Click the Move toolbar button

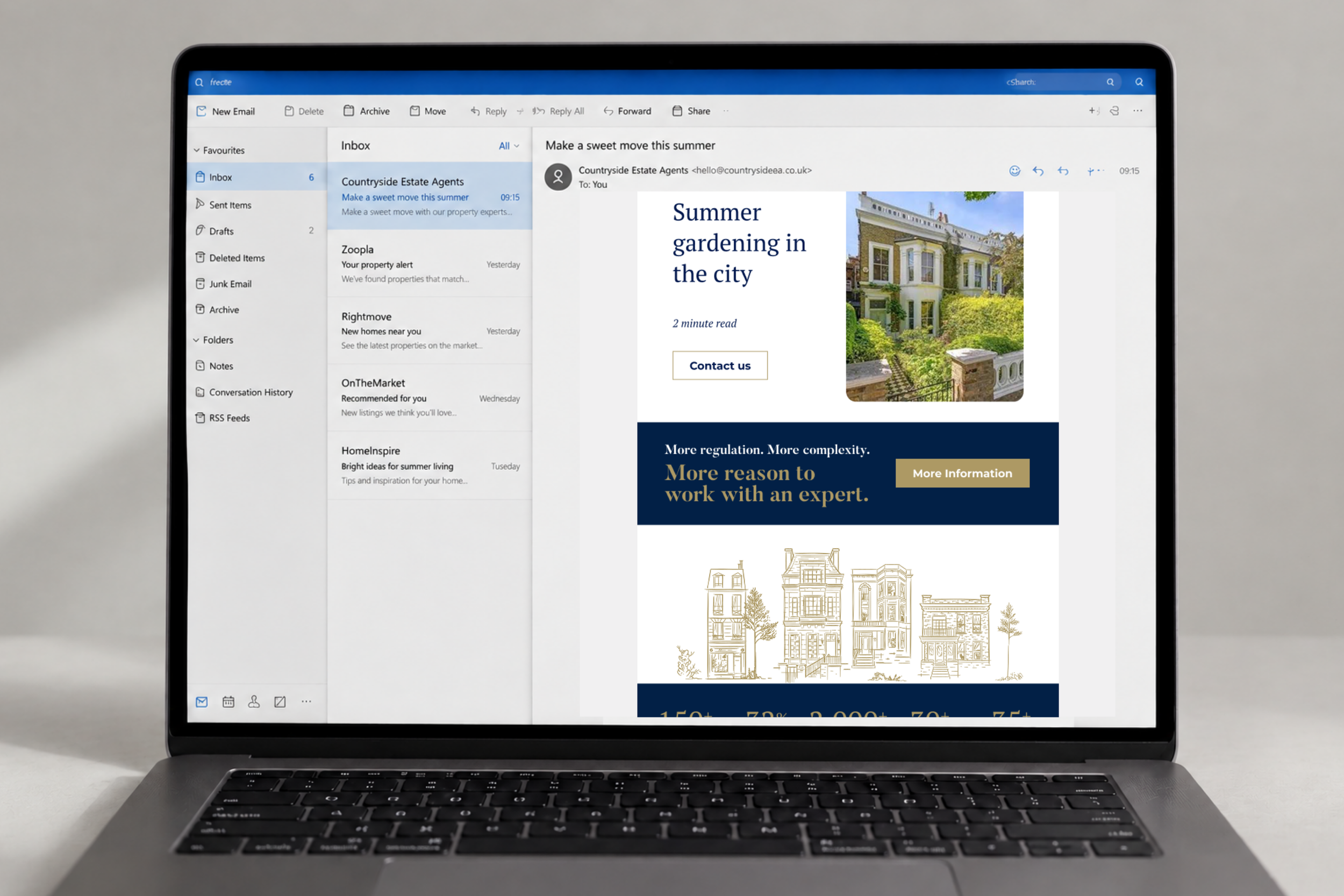click(427, 111)
